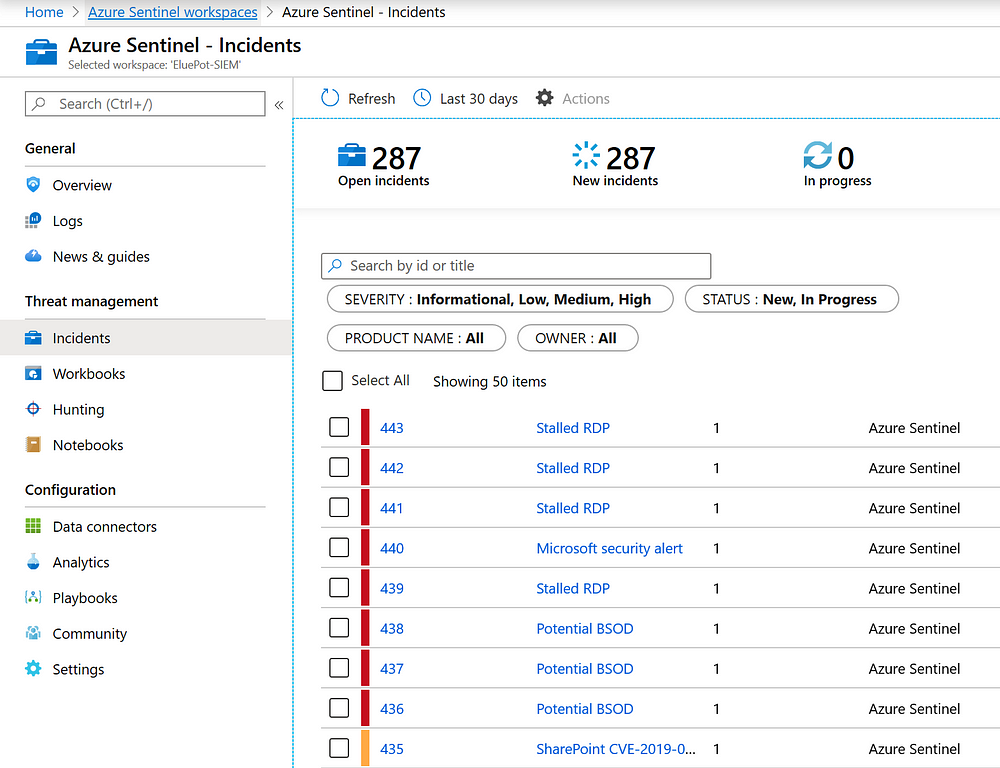The height and width of the screenshot is (768, 1000).
Task: Tick the checkbox for incident 442
Action: click(339, 468)
